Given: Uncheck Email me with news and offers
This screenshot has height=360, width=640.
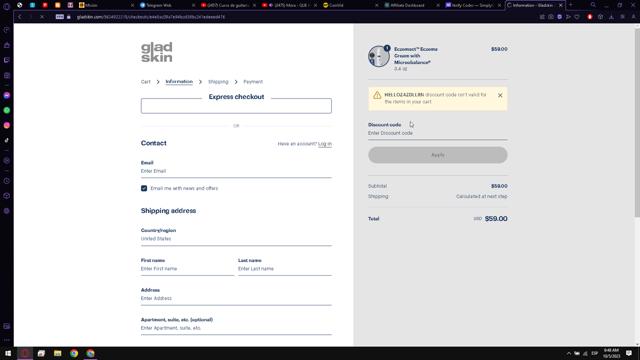Looking at the screenshot, I should coord(144,188).
